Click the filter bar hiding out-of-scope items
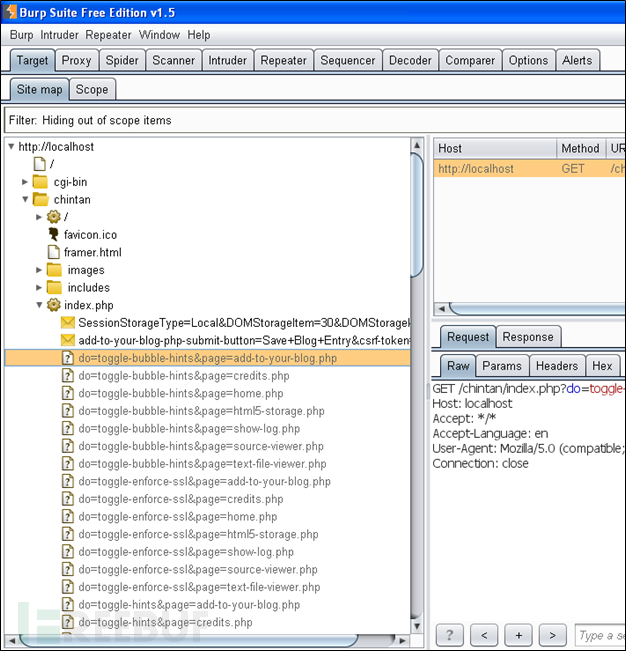 click(314, 120)
